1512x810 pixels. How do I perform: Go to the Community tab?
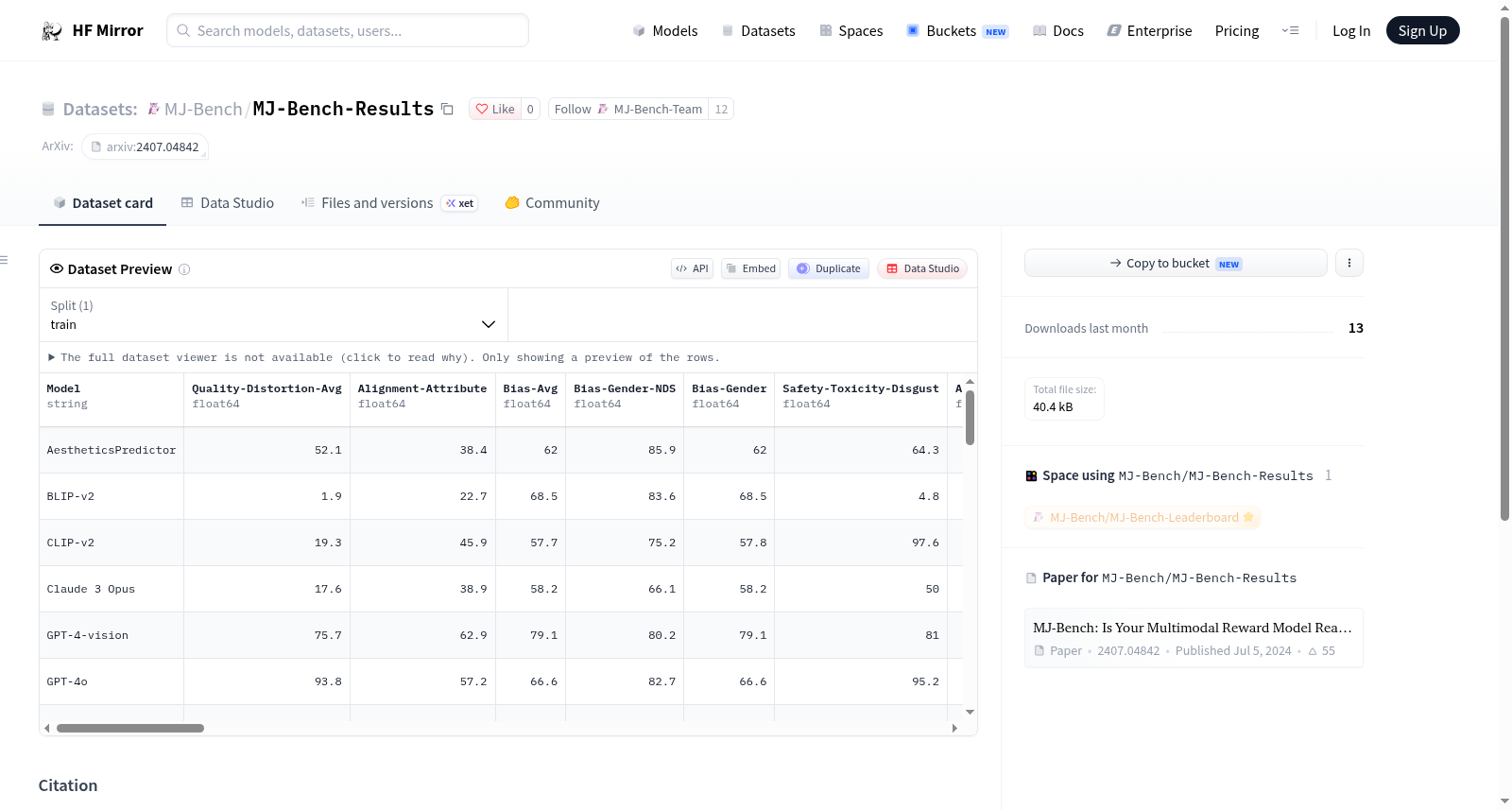point(552,203)
